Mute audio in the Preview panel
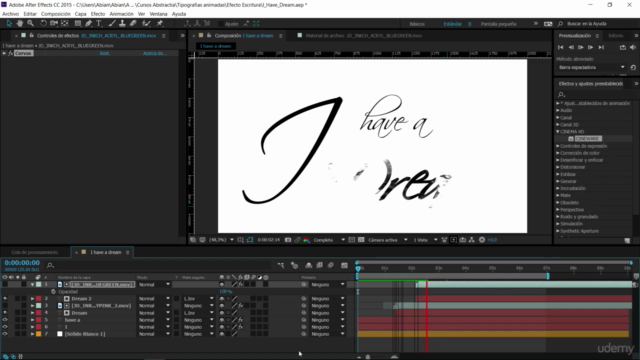The width and height of the screenshot is (640, 360). click(x=633, y=47)
